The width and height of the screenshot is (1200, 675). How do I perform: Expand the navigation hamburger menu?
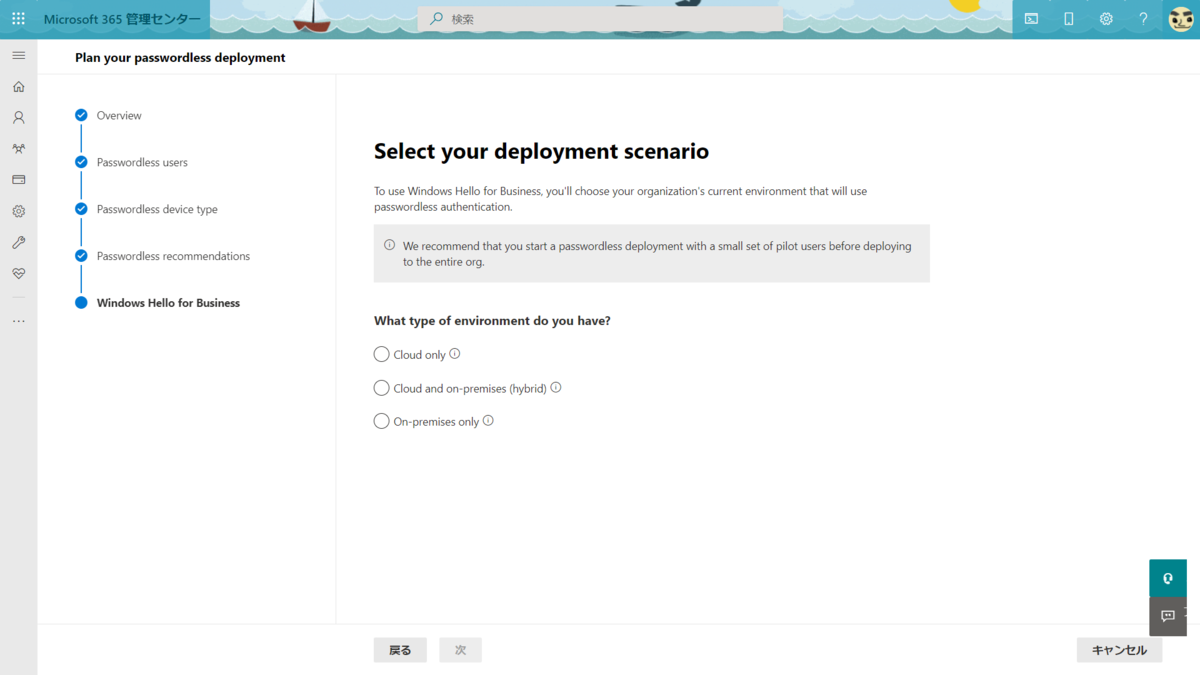18,56
